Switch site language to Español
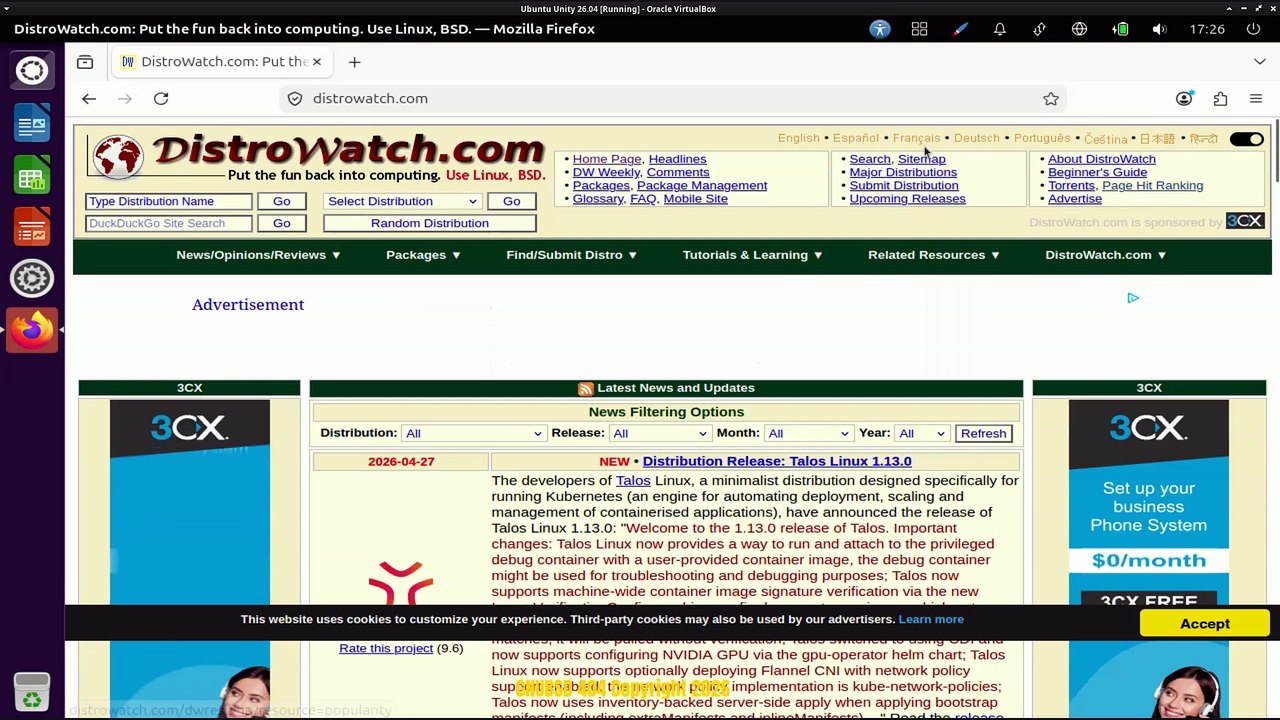1280x720 pixels. tap(856, 138)
